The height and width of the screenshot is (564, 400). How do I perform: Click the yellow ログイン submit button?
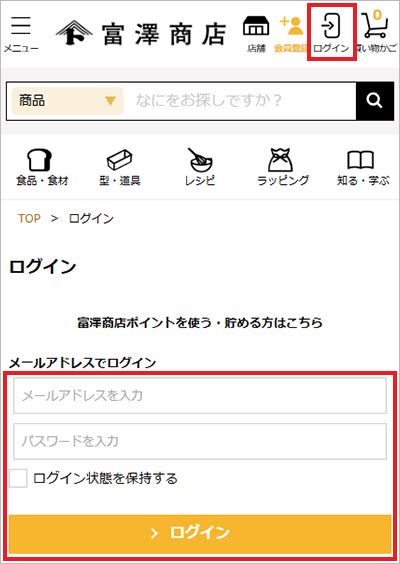[200, 534]
